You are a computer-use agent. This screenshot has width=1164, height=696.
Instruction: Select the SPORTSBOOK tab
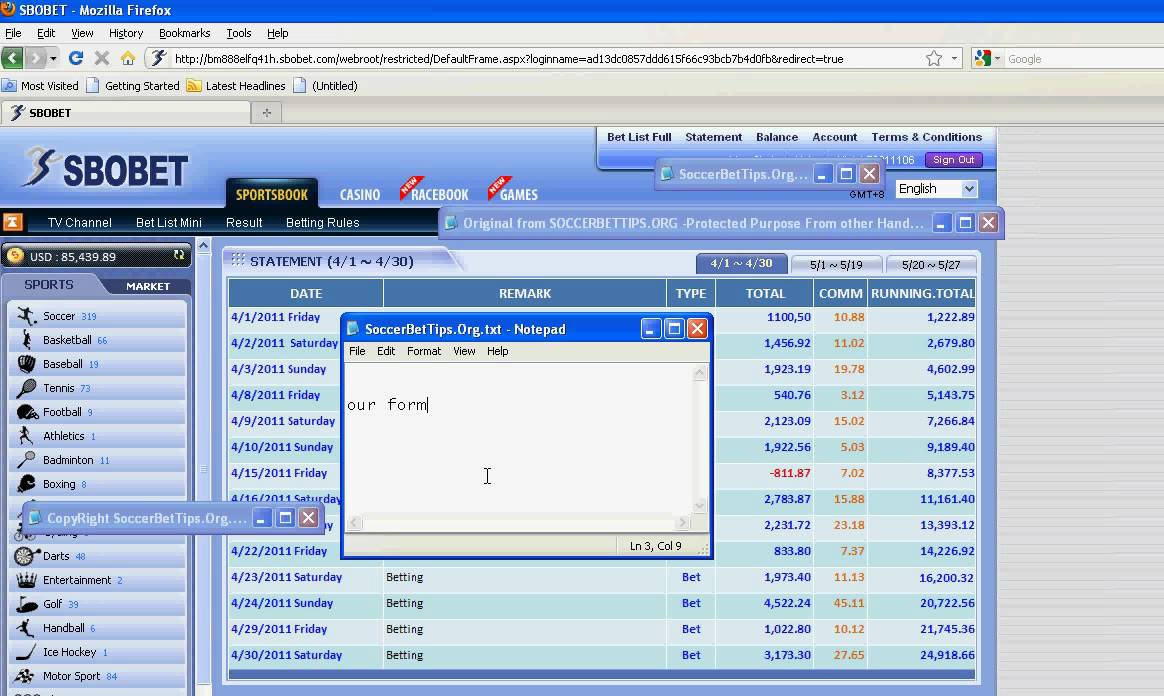tap(272, 194)
